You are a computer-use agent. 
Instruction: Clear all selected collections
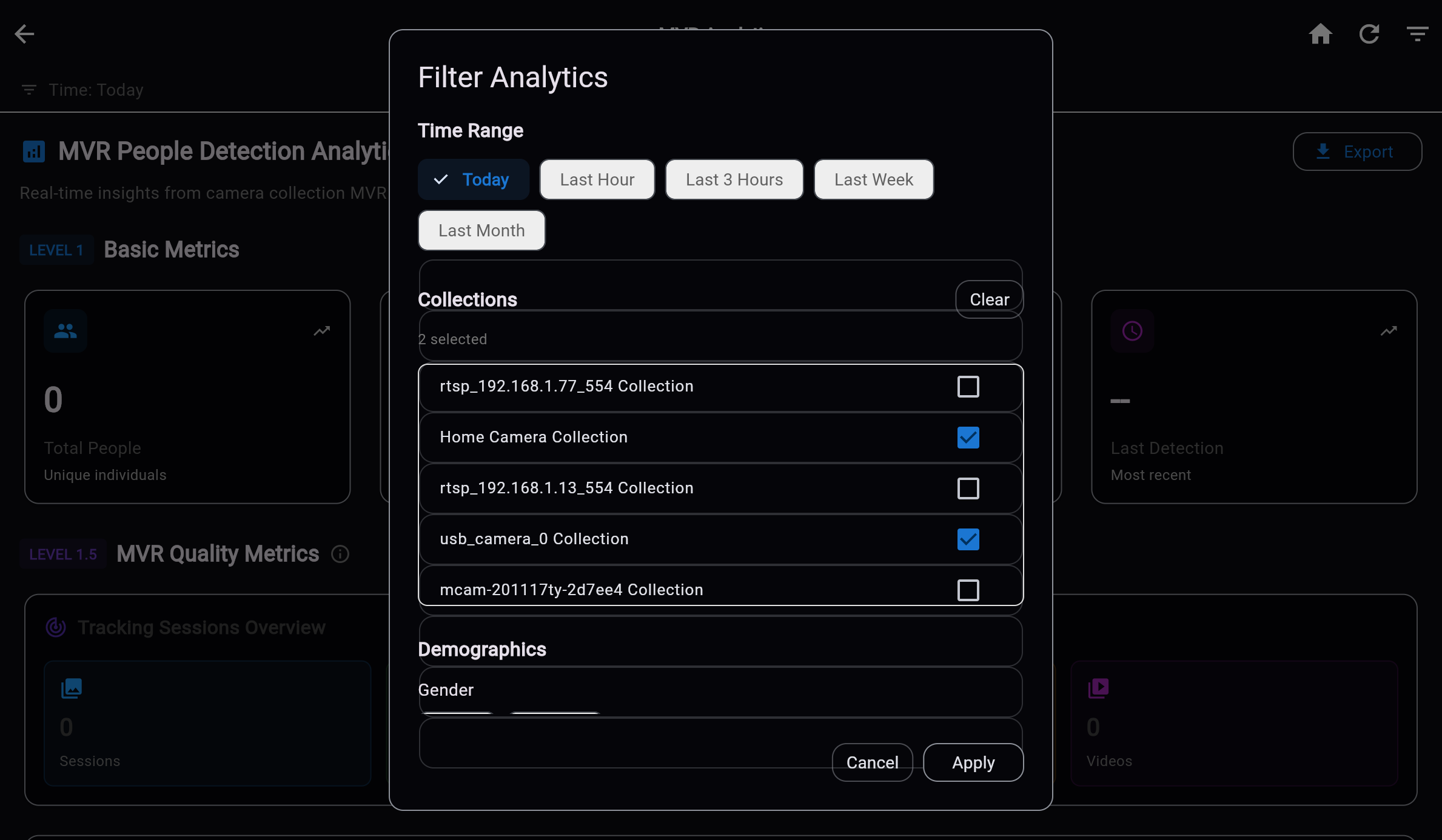tap(988, 299)
